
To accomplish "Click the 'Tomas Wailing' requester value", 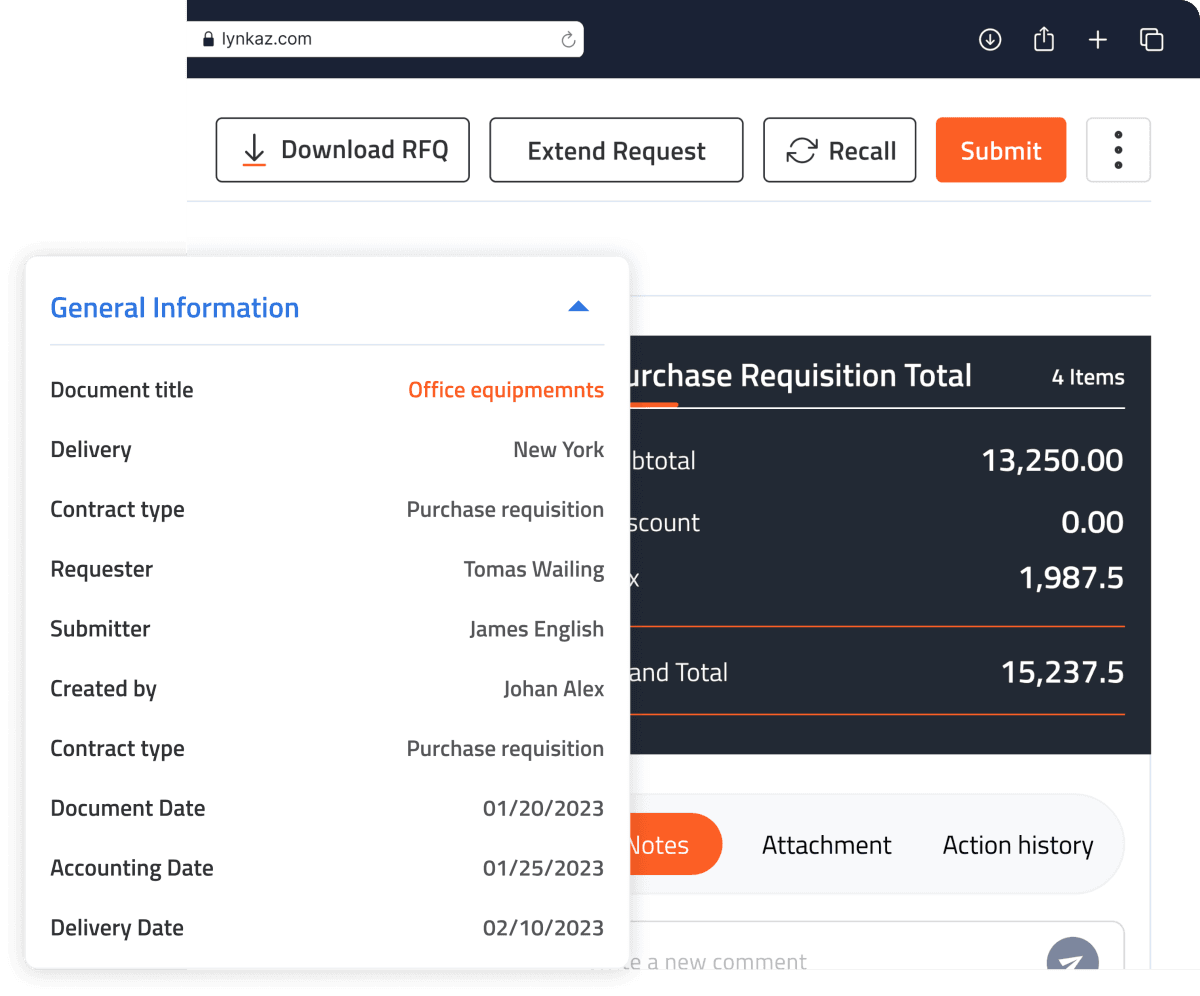I will [534, 569].
